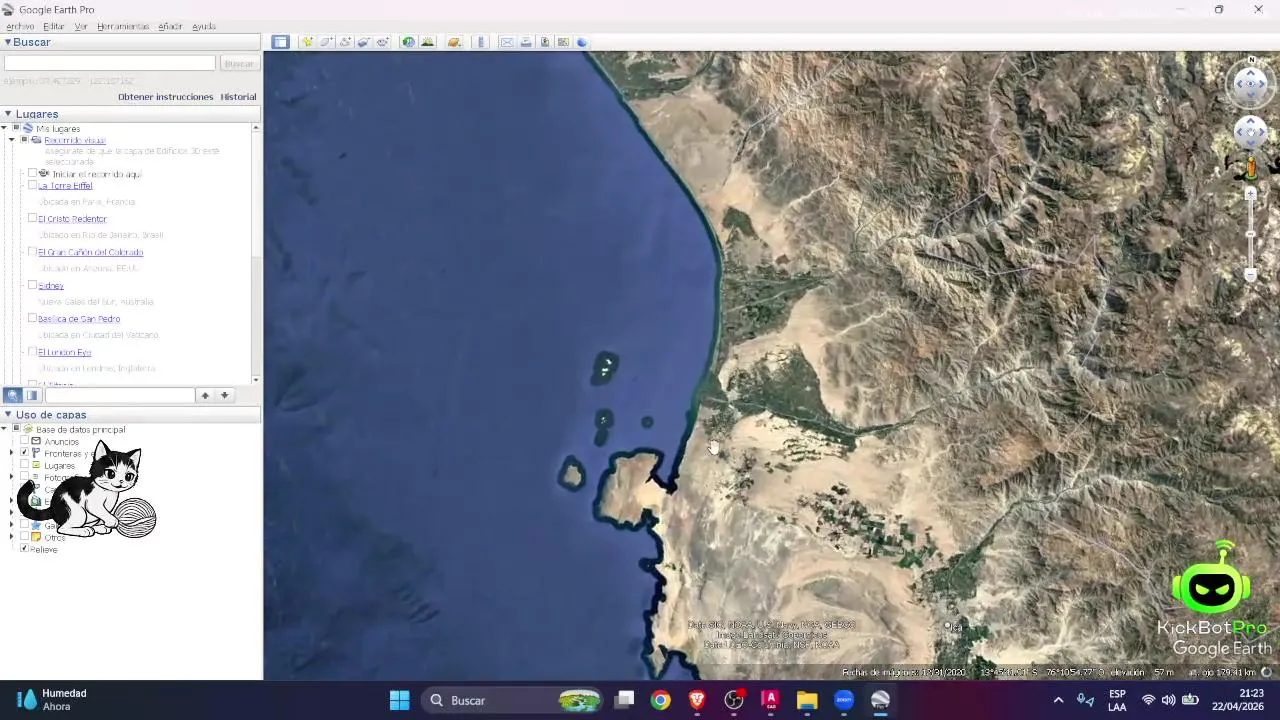Show historical imagery clock tool
This screenshot has height=720, width=1280.
pyautogui.click(x=408, y=42)
